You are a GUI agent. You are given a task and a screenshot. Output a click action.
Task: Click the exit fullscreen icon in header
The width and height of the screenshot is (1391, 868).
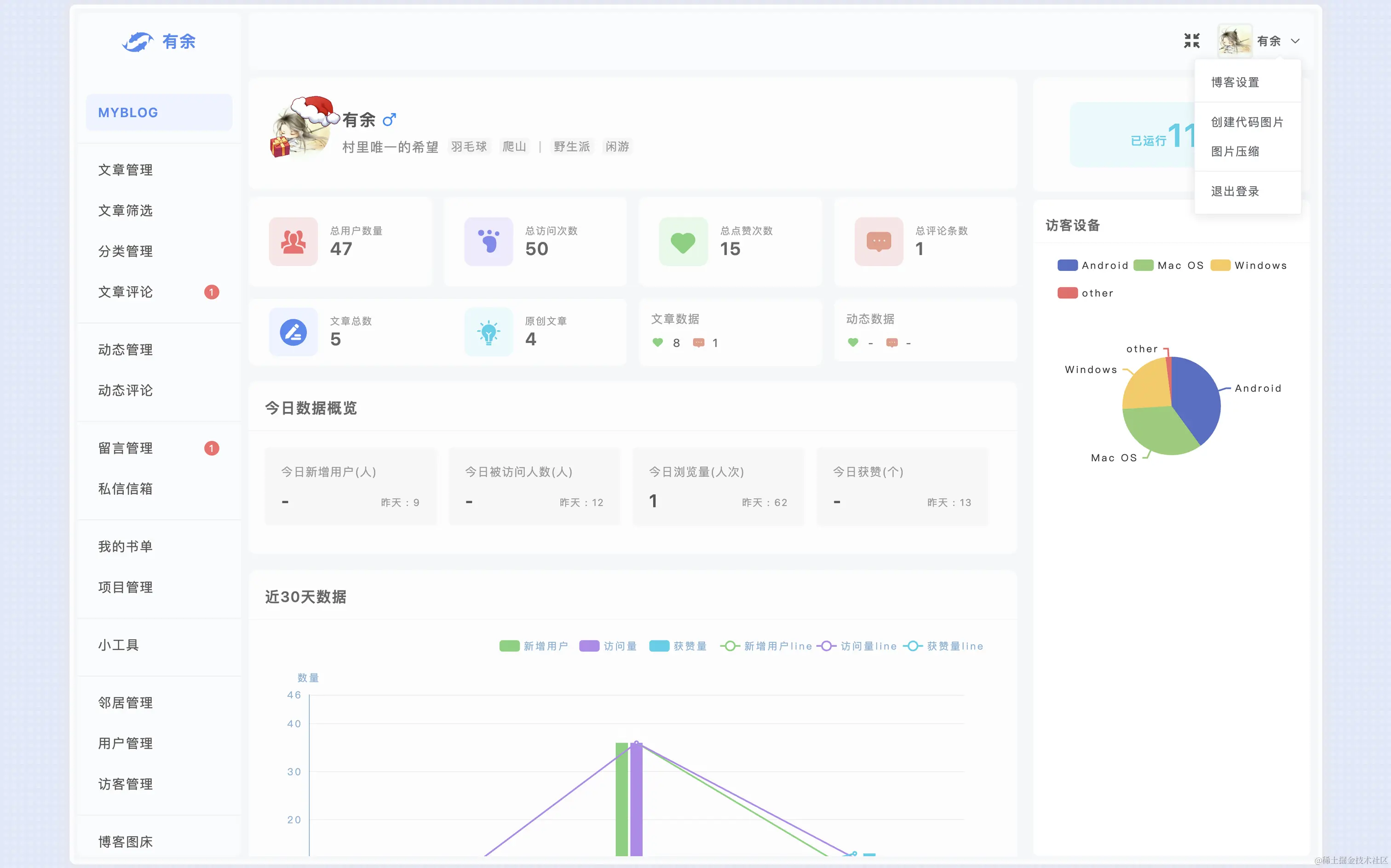[1192, 41]
